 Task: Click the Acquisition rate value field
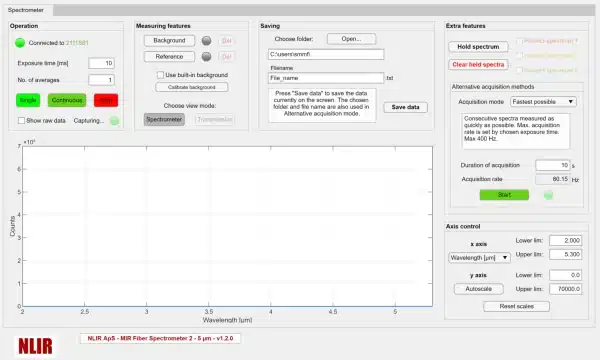click(x=553, y=179)
